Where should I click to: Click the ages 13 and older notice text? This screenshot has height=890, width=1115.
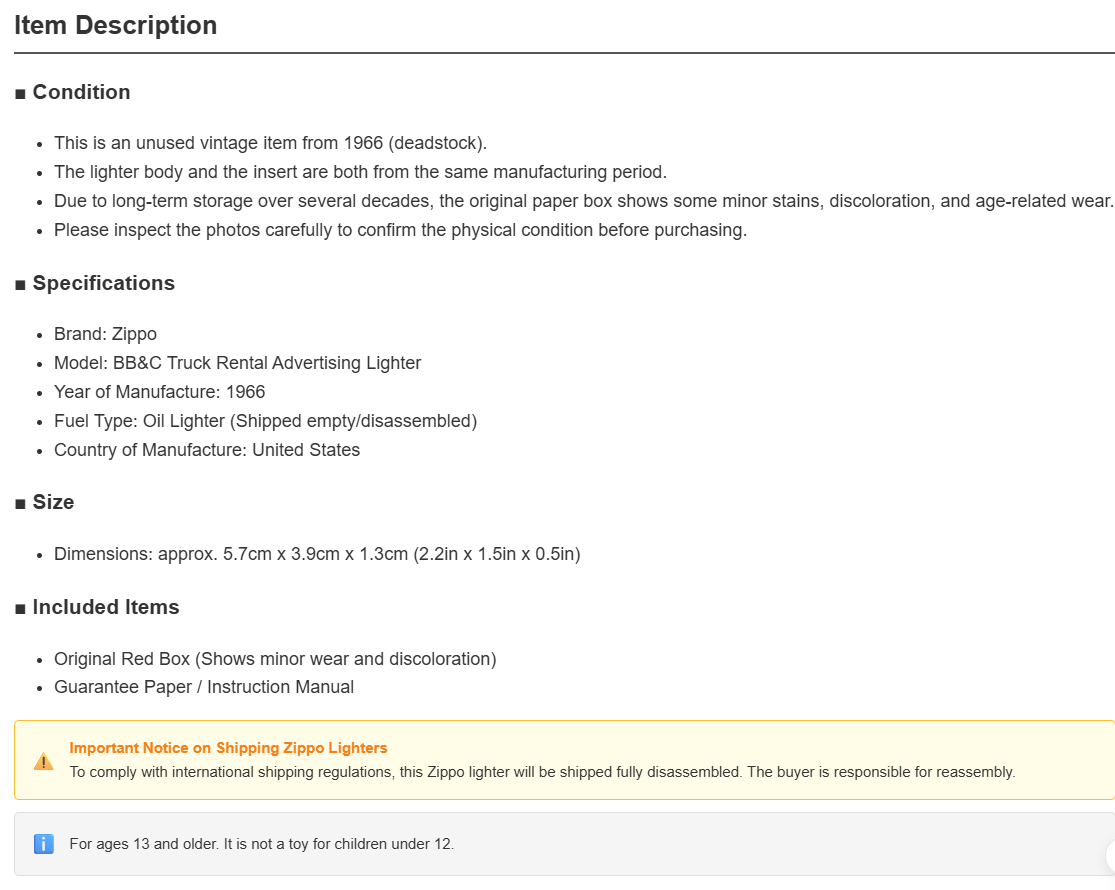262,844
